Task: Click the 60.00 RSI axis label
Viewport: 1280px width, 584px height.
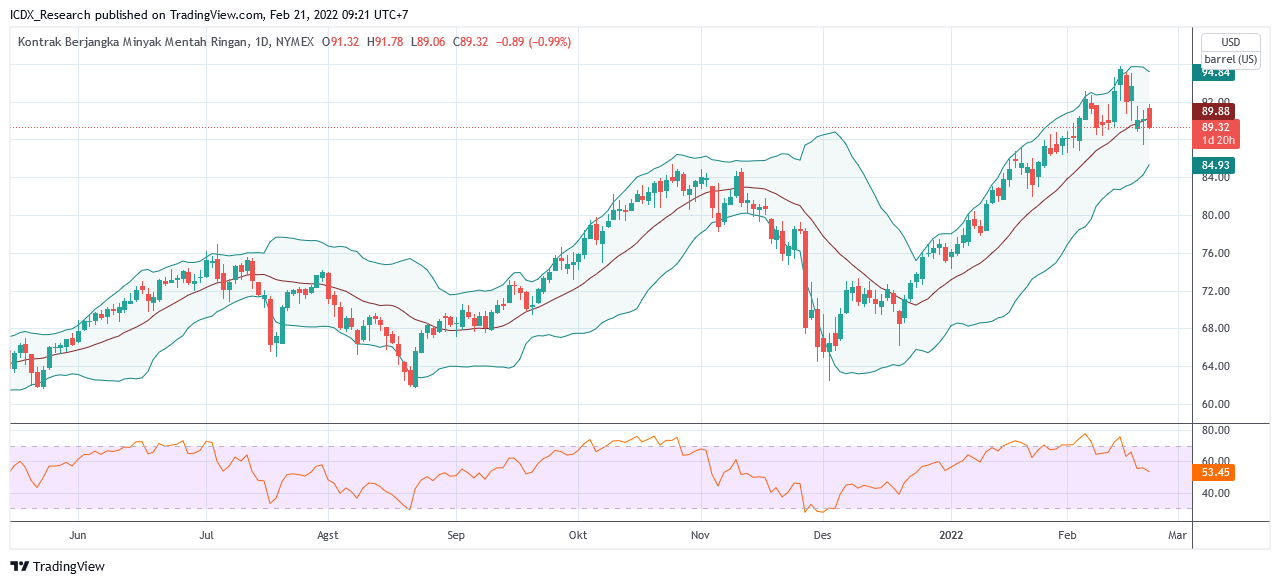Action: pyautogui.click(x=1215, y=461)
